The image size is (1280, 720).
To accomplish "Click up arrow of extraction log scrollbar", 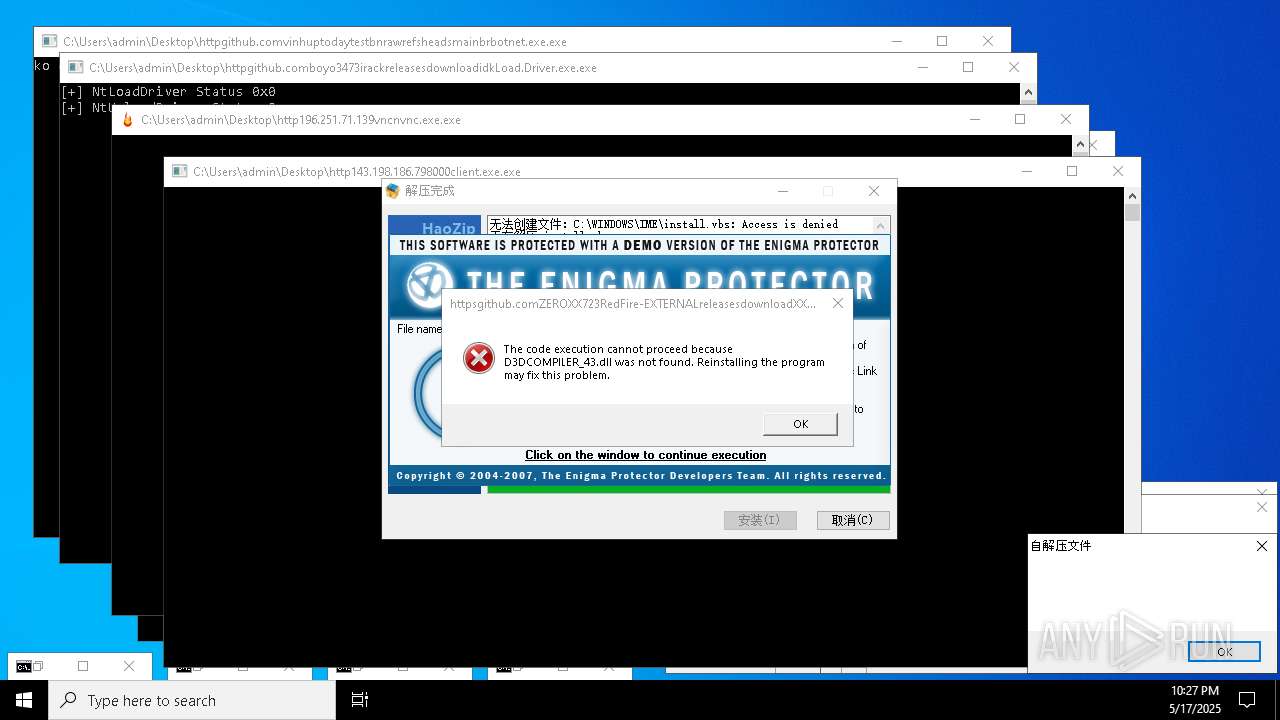I will 881,225.
